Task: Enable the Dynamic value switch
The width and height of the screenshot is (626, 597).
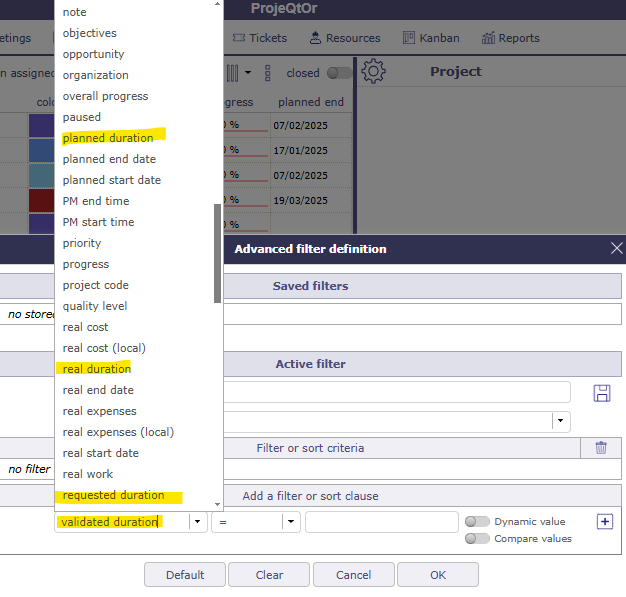Action: tap(477, 522)
